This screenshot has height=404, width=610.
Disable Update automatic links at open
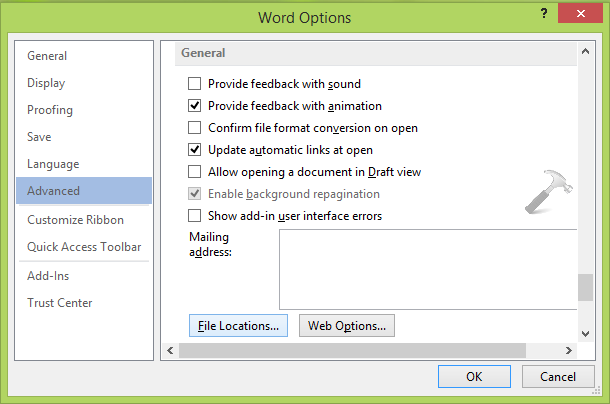[195, 149]
